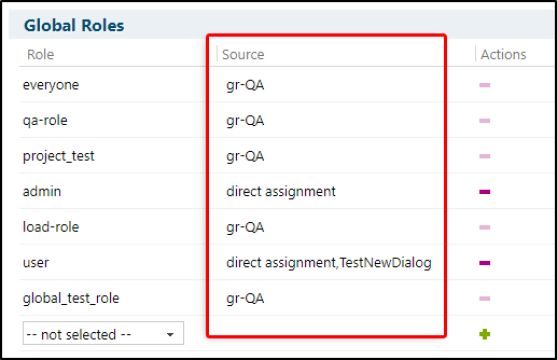Click 'direct assignment' source for admin
The image size is (557, 360).
(281, 192)
